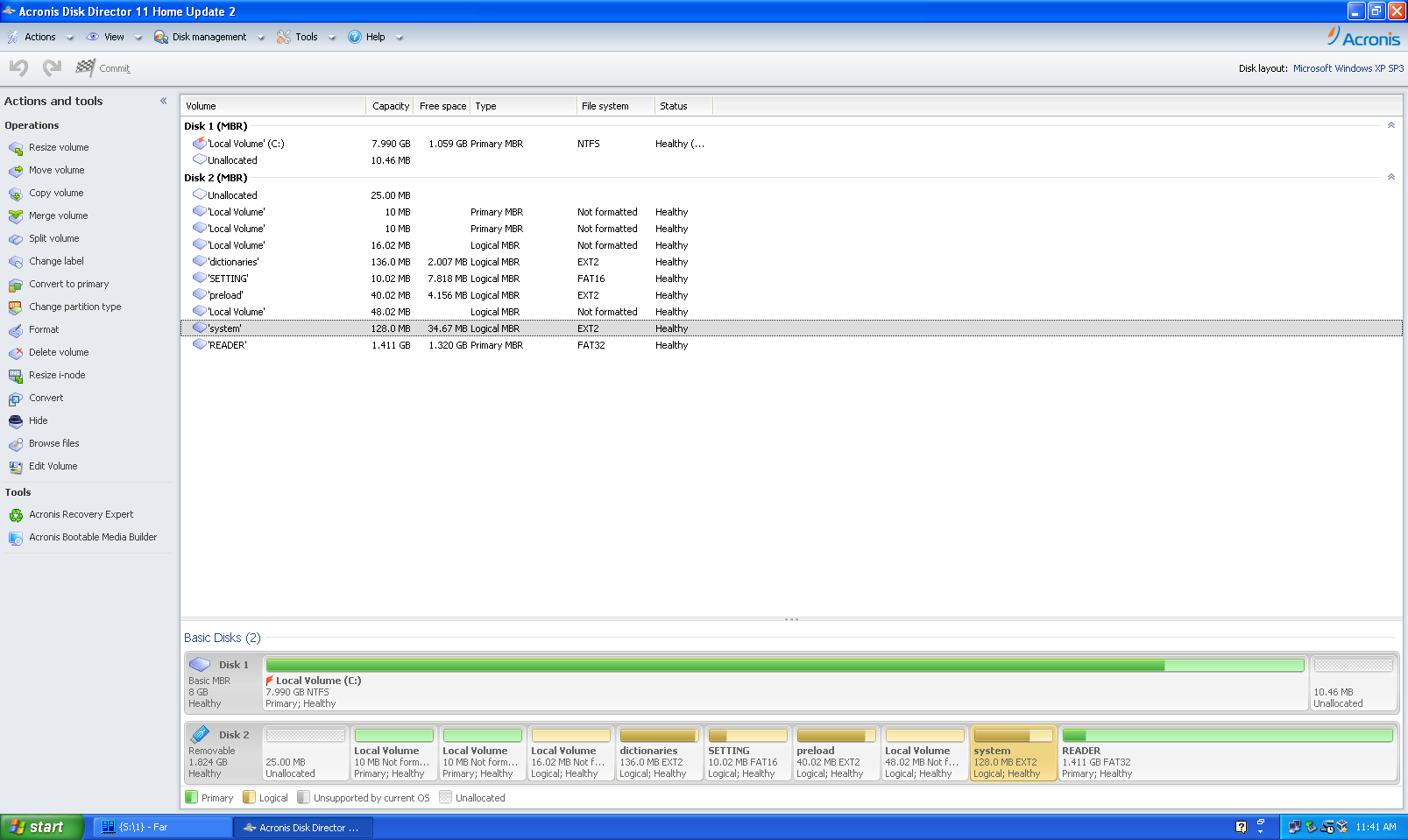The height and width of the screenshot is (840, 1408).
Task: Select the 25.00 MB unallocated block on Disk 2
Action: pos(305,752)
